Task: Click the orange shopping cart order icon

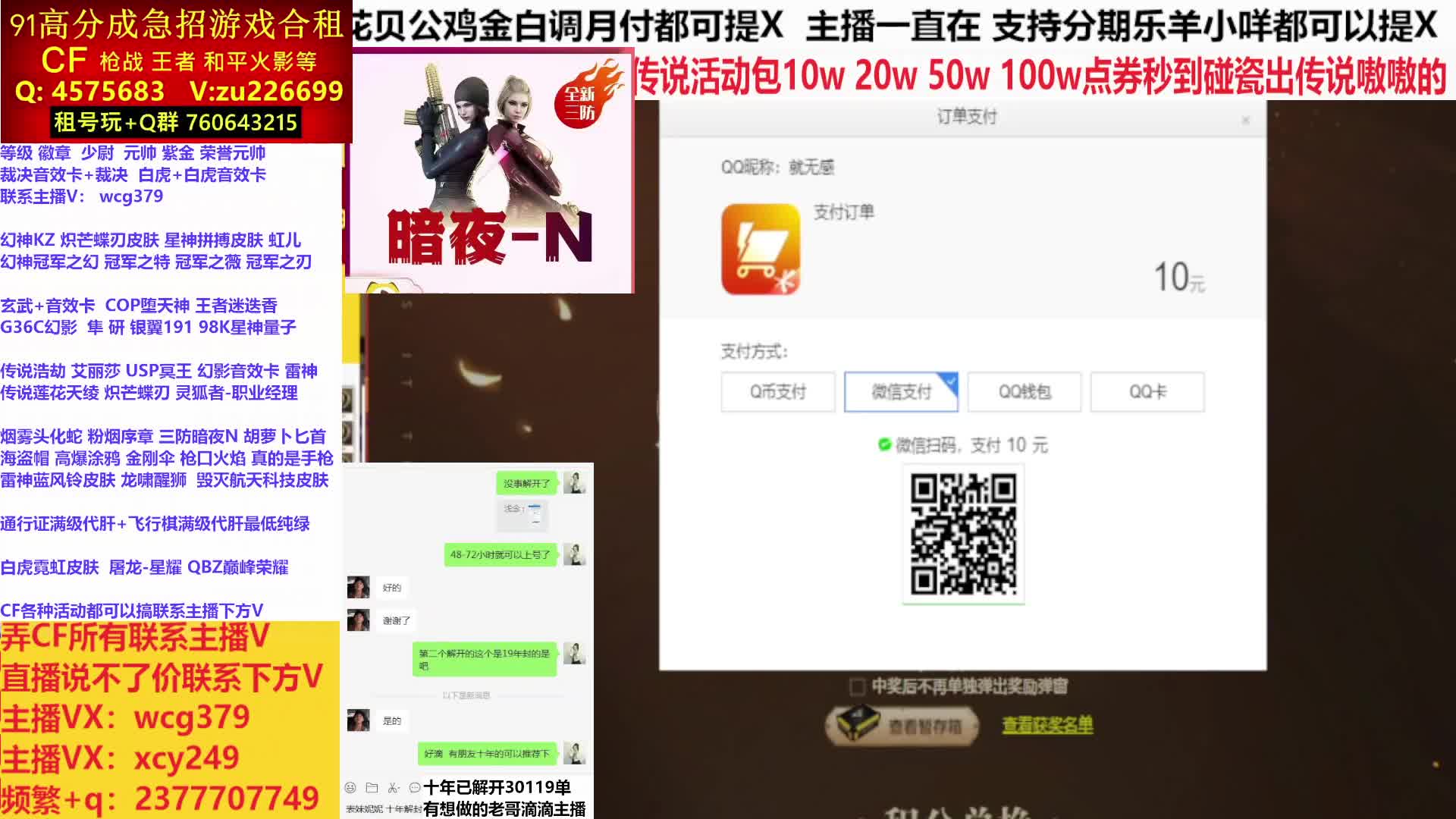Action: [761, 249]
